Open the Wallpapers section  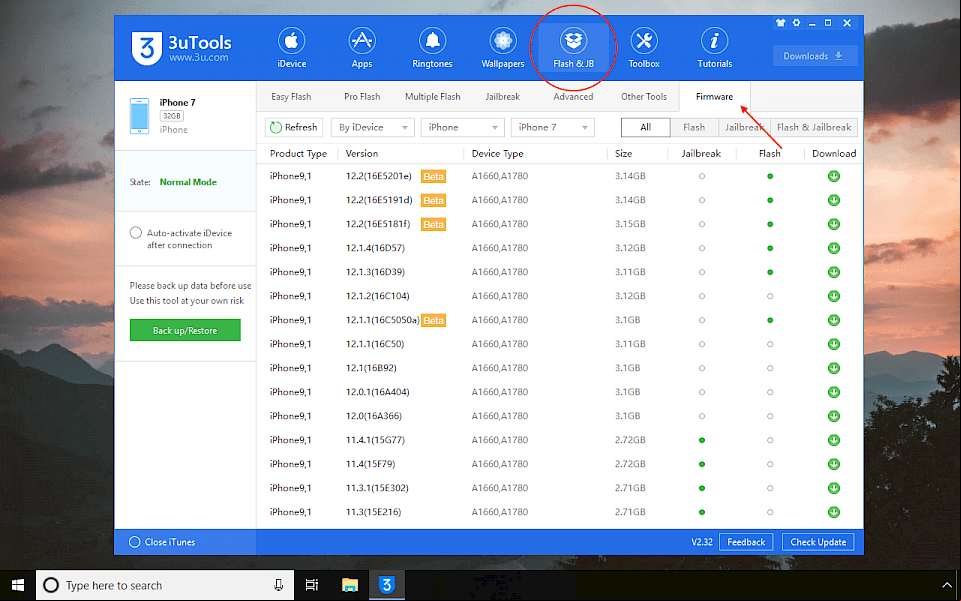pos(503,48)
